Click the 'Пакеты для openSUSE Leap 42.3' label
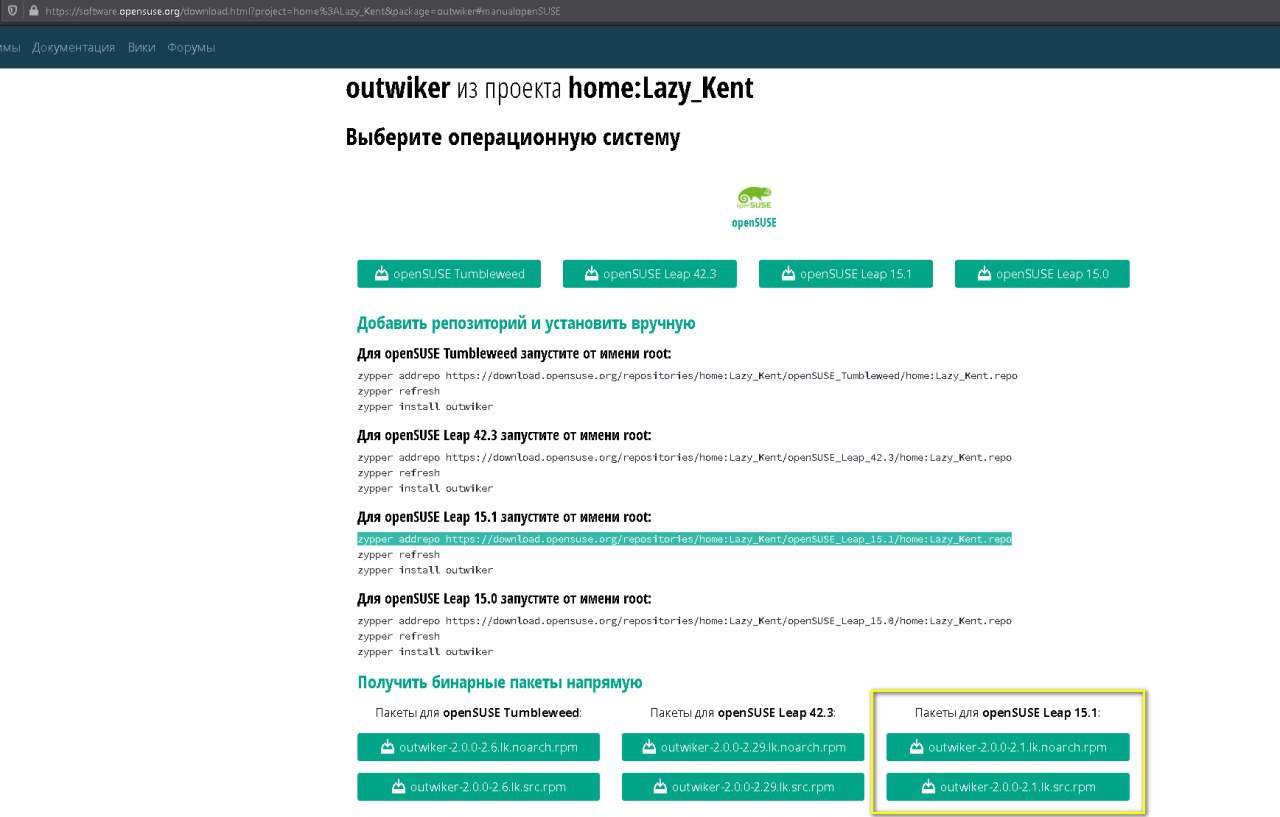The width and height of the screenshot is (1280, 817). (x=743, y=713)
